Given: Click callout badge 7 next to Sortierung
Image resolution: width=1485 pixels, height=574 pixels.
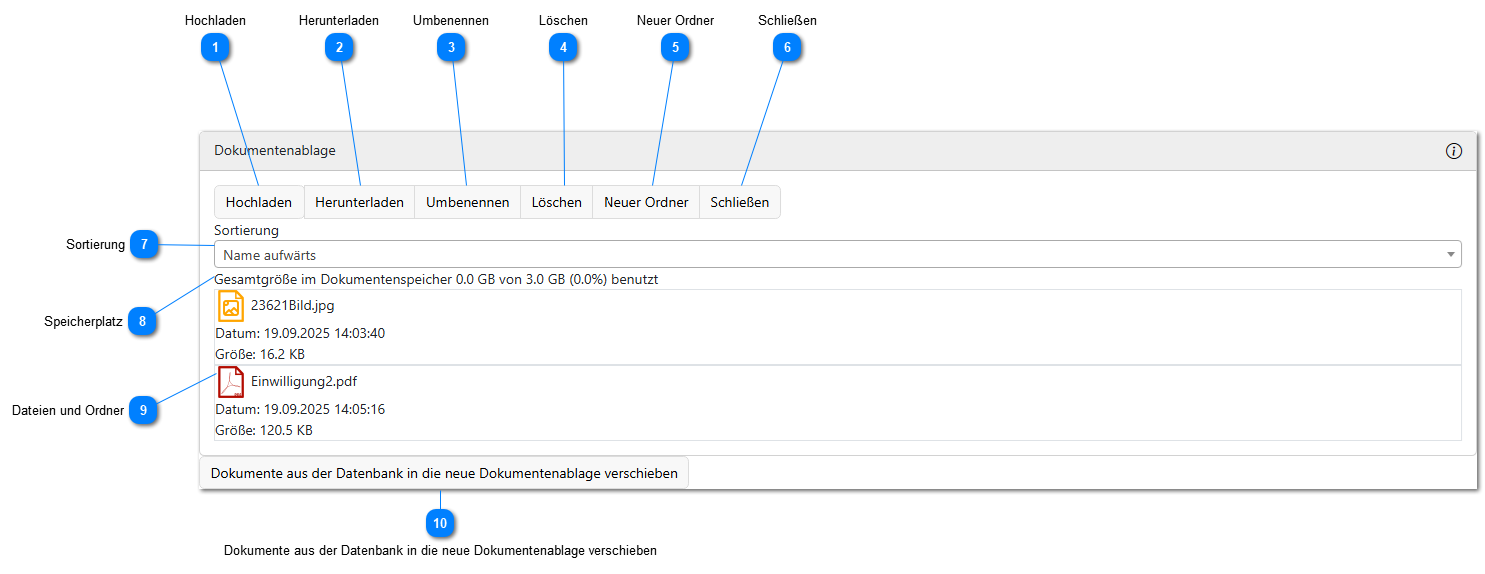Looking at the screenshot, I should tap(144, 244).
